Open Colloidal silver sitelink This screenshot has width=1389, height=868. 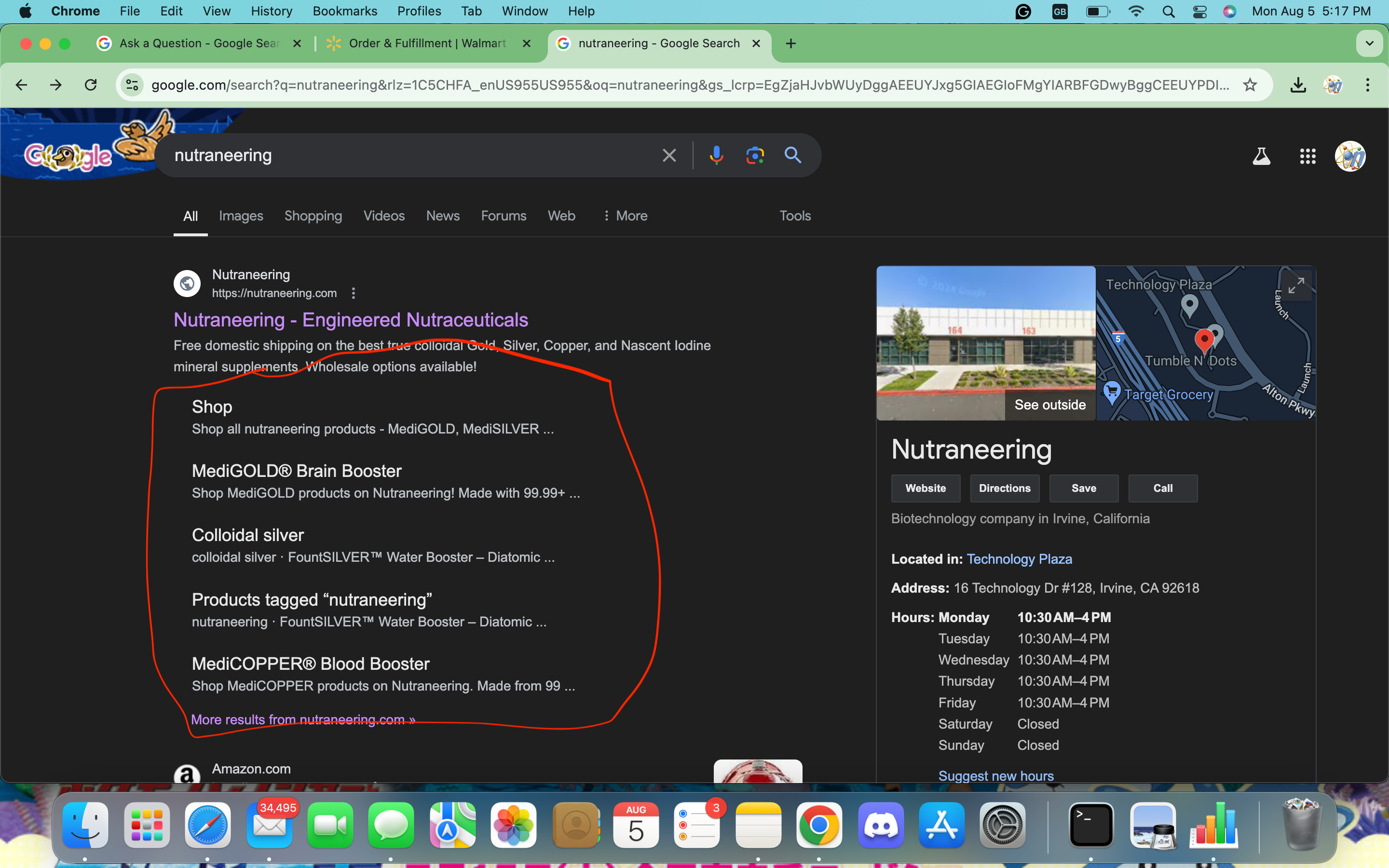coord(248,536)
